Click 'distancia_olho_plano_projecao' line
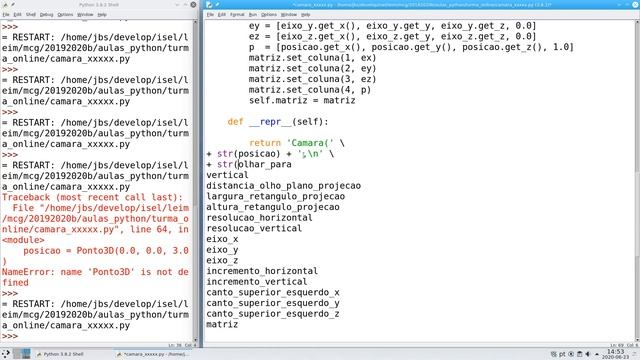This screenshot has height=360, width=640. [x=283, y=186]
